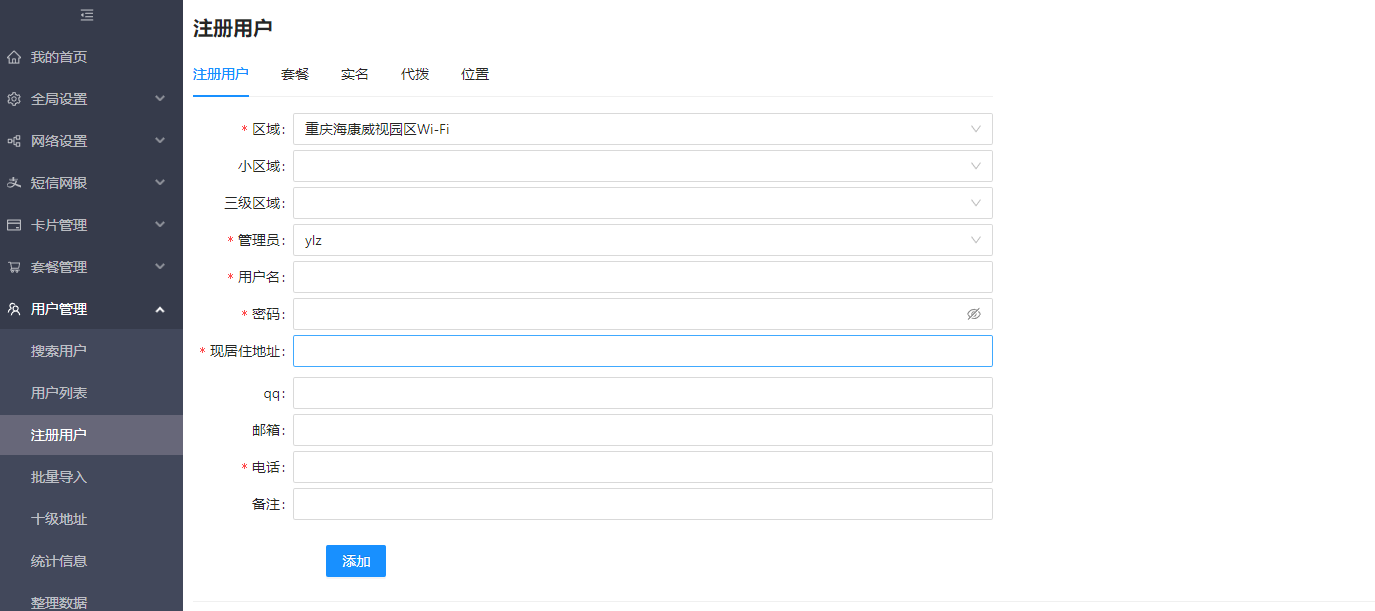Switch to the 实名 tab
This screenshot has height=611, width=1375.
[x=355, y=74]
